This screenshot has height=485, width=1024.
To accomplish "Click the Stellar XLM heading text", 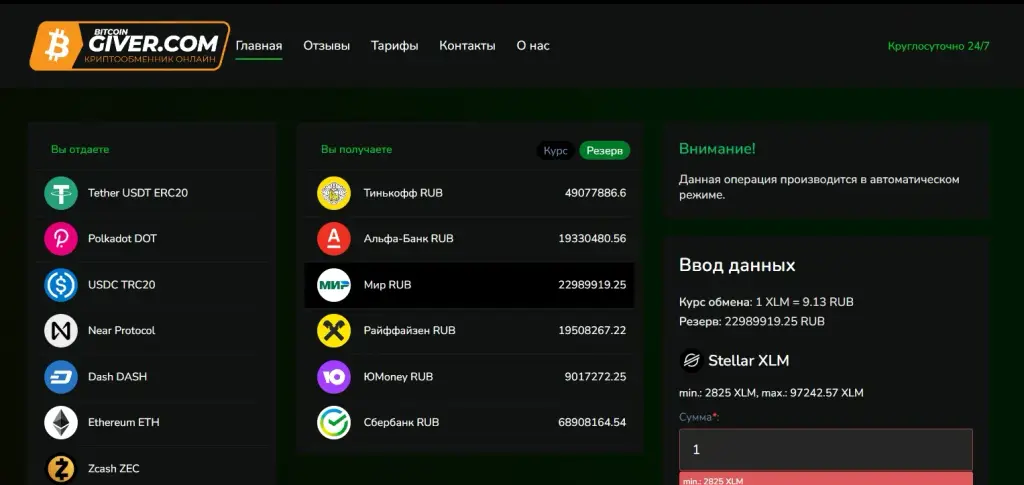I will point(748,360).
